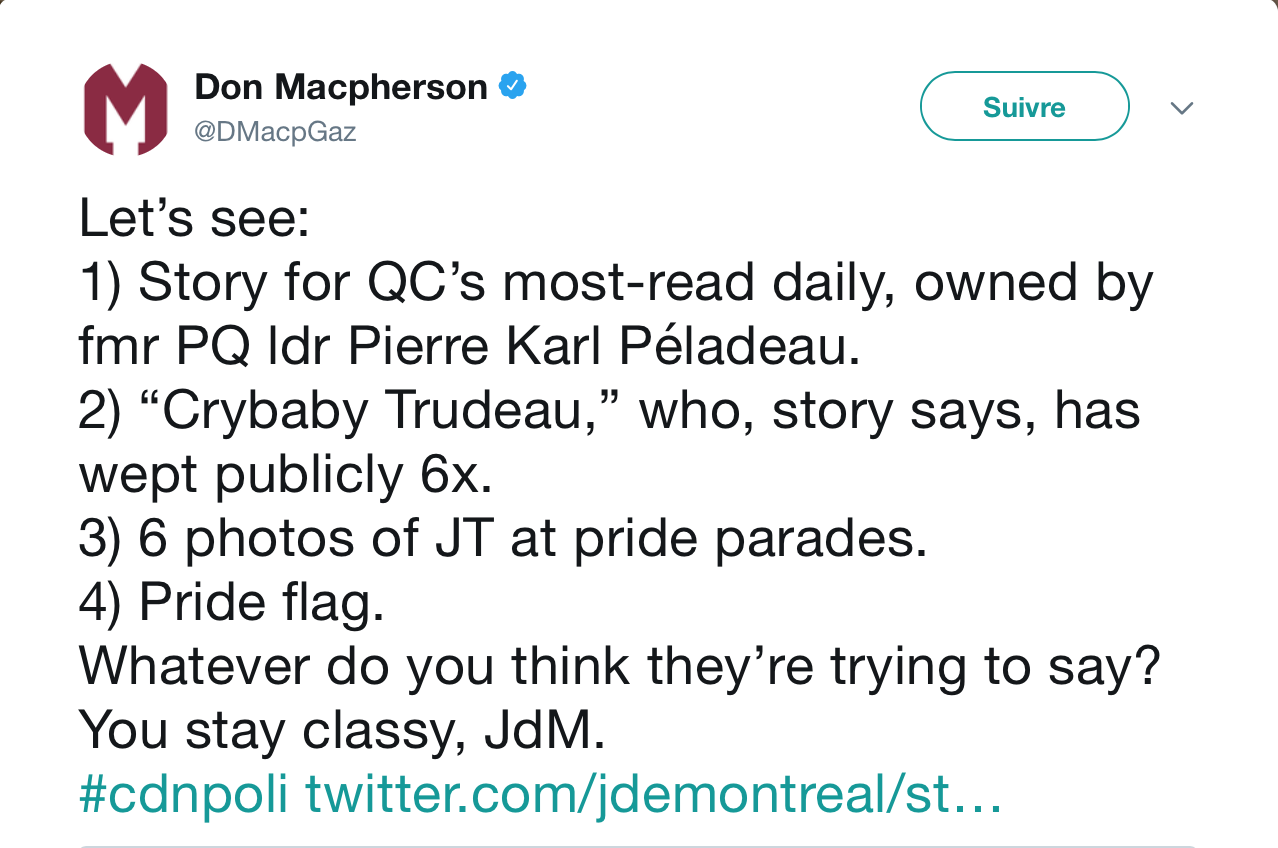Click the letter M in the avatar logo
This screenshot has width=1278, height=848.
click(125, 110)
